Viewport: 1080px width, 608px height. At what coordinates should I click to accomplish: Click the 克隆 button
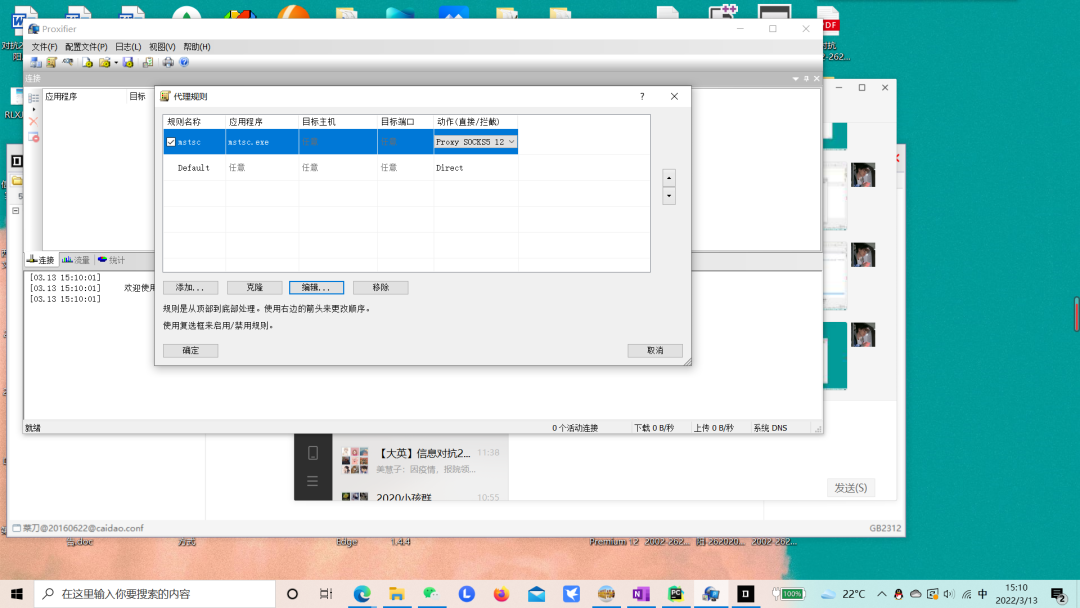(x=254, y=288)
